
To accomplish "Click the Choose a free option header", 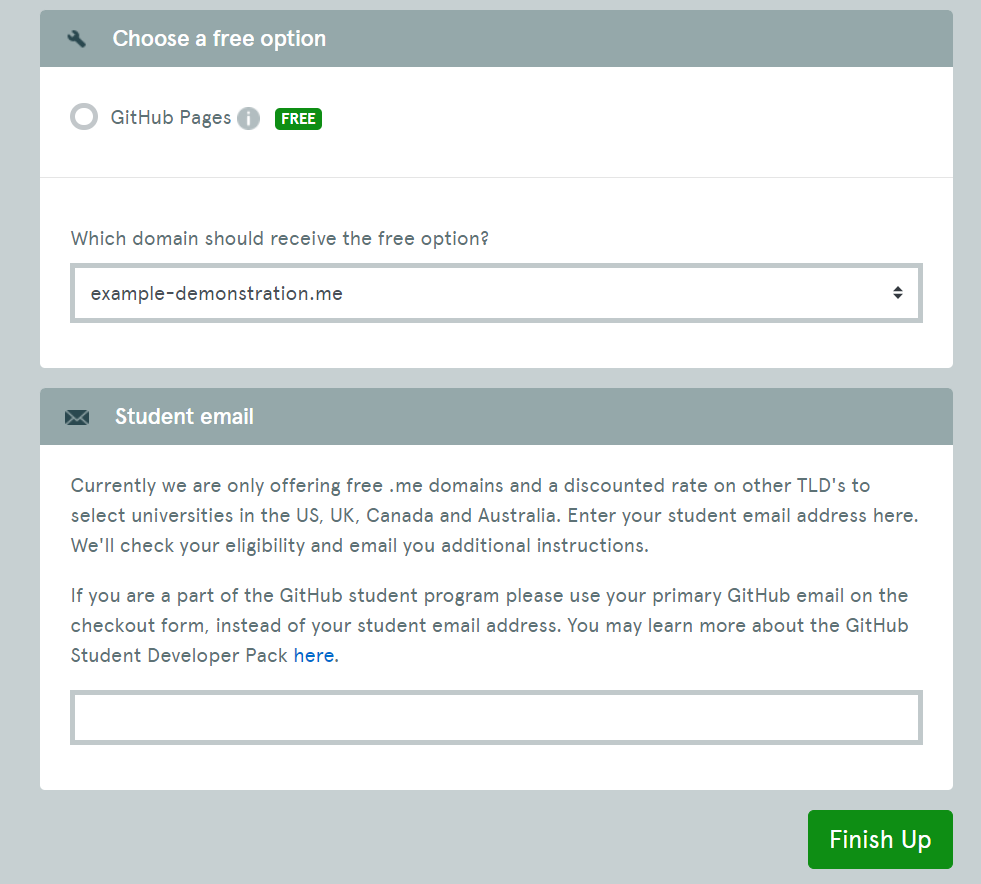I will pyautogui.click(x=219, y=38).
